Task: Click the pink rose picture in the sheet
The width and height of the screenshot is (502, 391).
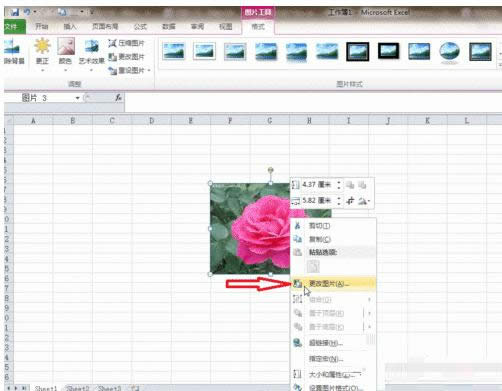Action: [250, 229]
